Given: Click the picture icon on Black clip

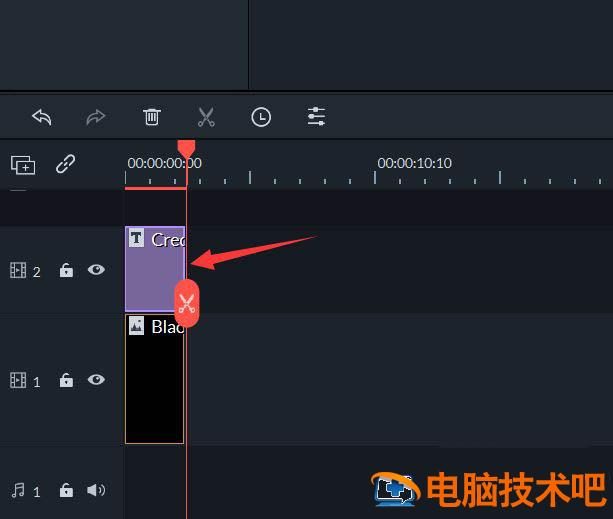Looking at the screenshot, I should click(x=136, y=326).
